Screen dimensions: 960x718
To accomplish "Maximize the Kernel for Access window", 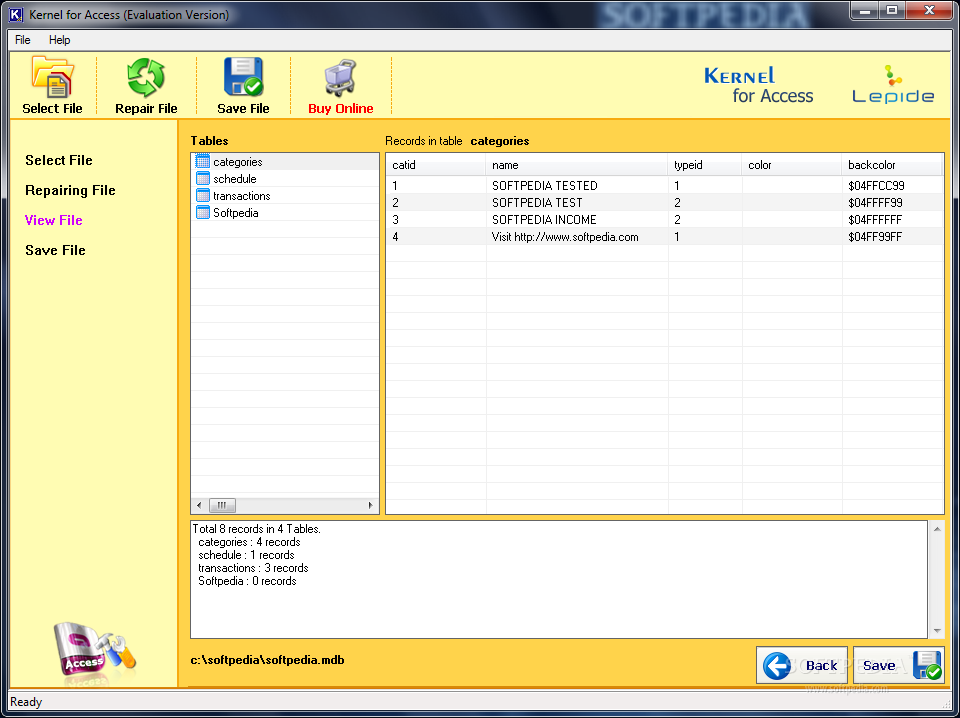I will pos(891,11).
